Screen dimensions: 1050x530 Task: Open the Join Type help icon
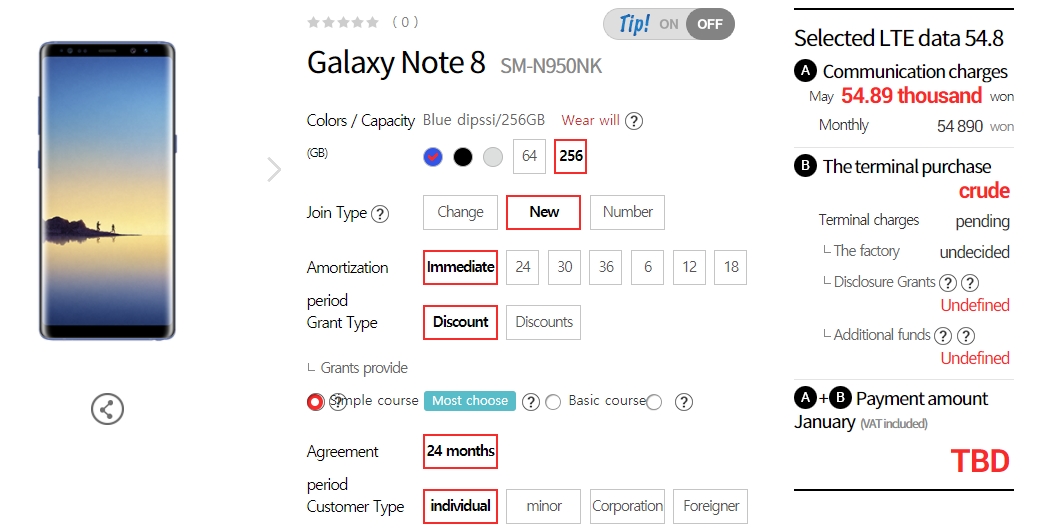[x=380, y=213]
